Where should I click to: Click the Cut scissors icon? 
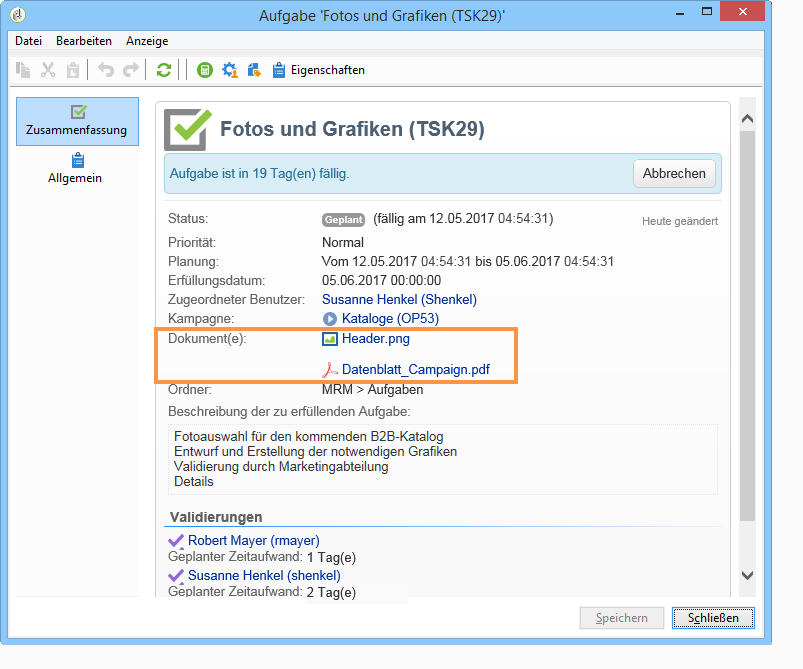pos(48,70)
